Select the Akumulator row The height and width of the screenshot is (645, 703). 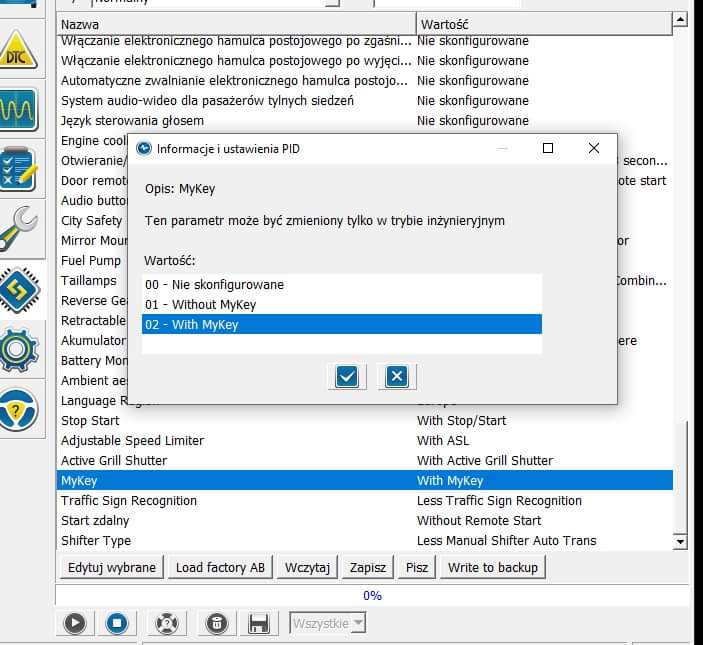tap(92, 341)
